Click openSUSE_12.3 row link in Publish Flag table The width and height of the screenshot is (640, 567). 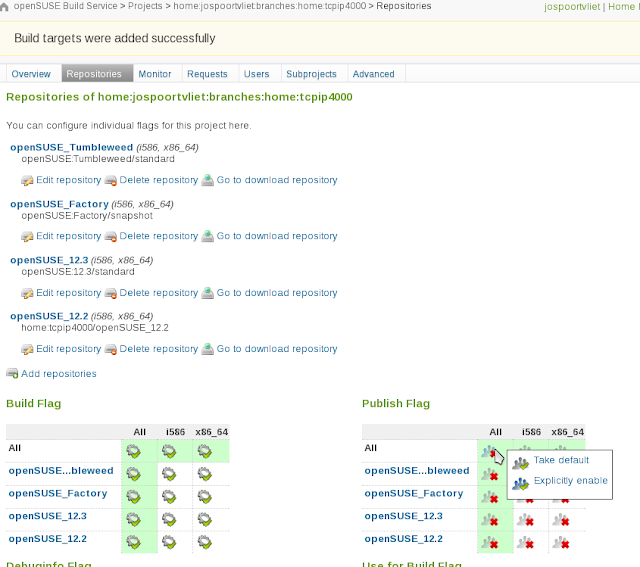[403, 516]
